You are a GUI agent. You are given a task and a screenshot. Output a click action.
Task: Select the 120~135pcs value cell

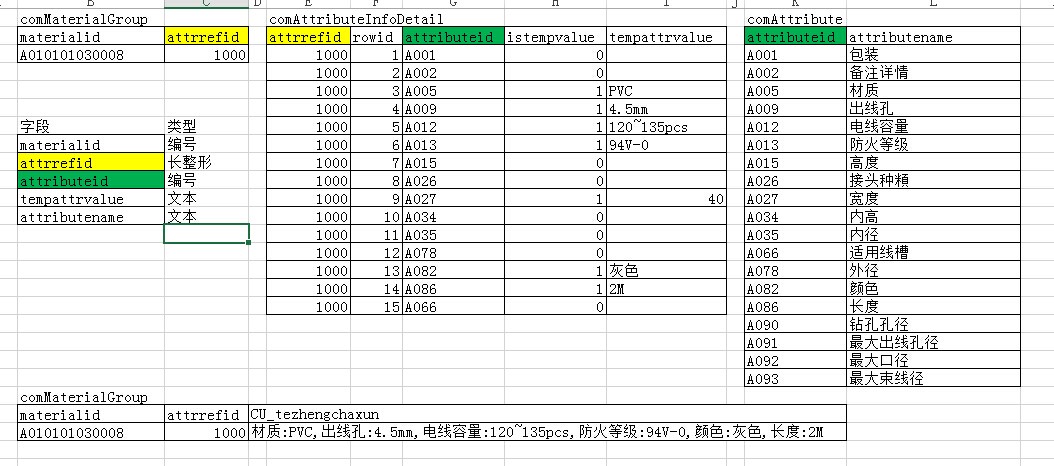[666, 126]
